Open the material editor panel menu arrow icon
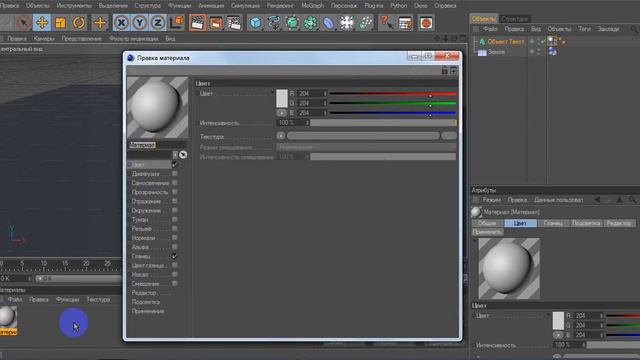 coord(453,71)
